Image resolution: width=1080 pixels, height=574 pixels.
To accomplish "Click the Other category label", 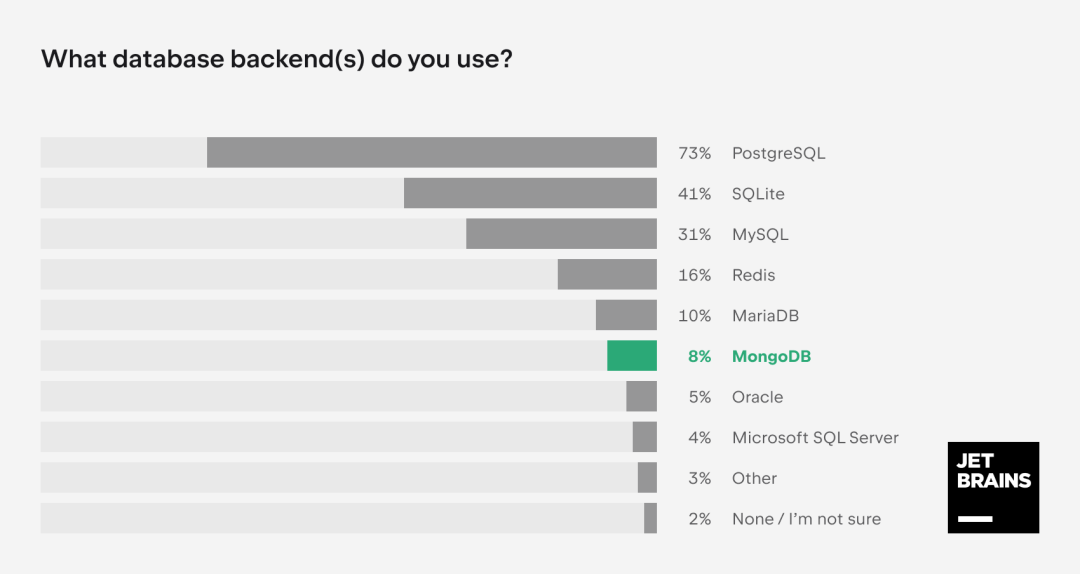I will [x=754, y=478].
